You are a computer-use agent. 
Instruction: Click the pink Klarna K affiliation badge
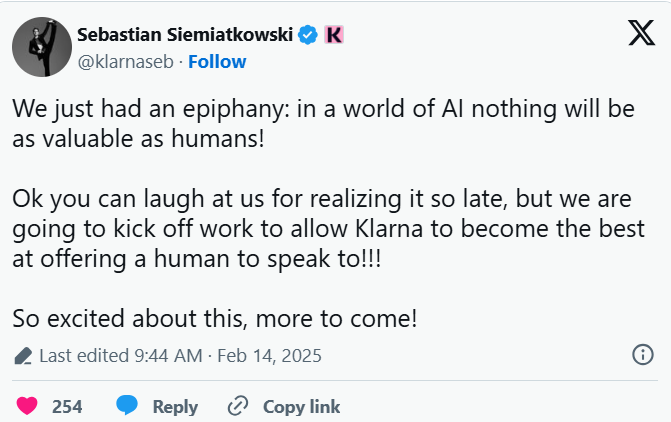(334, 35)
